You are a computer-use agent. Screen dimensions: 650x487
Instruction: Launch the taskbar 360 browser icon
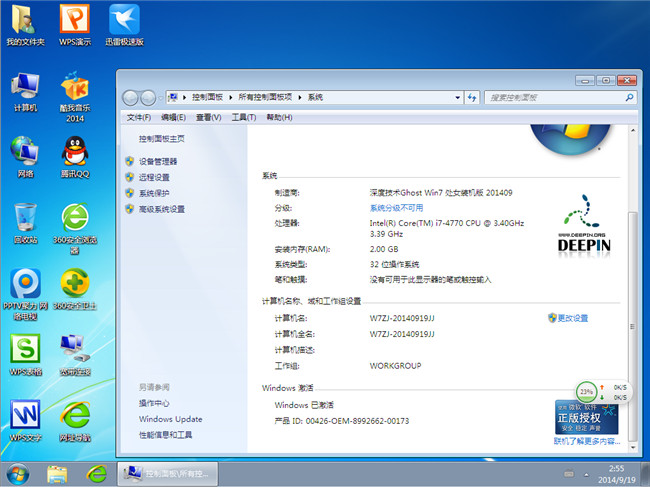96,474
